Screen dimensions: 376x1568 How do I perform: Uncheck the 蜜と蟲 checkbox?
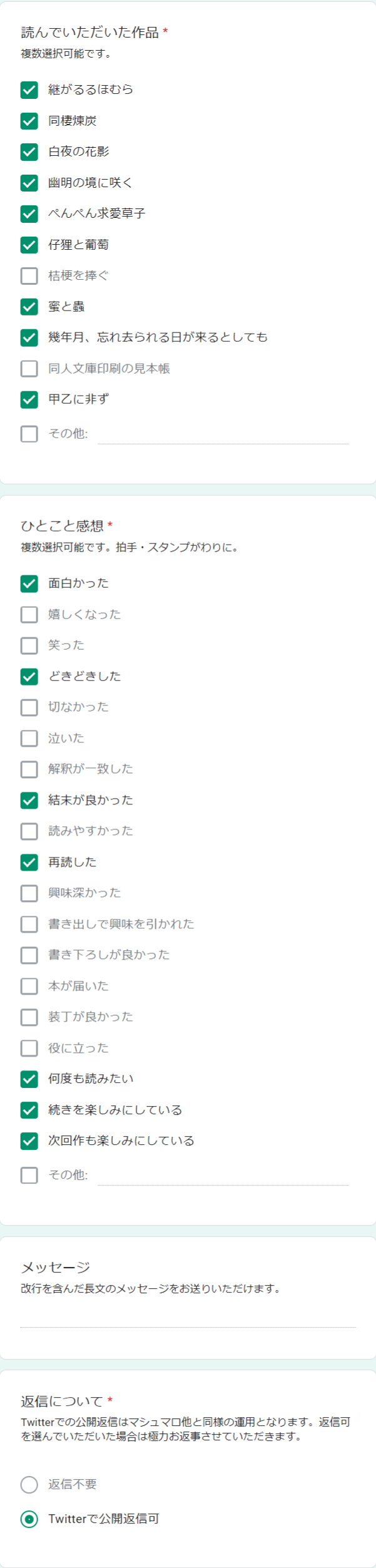point(29,307)
